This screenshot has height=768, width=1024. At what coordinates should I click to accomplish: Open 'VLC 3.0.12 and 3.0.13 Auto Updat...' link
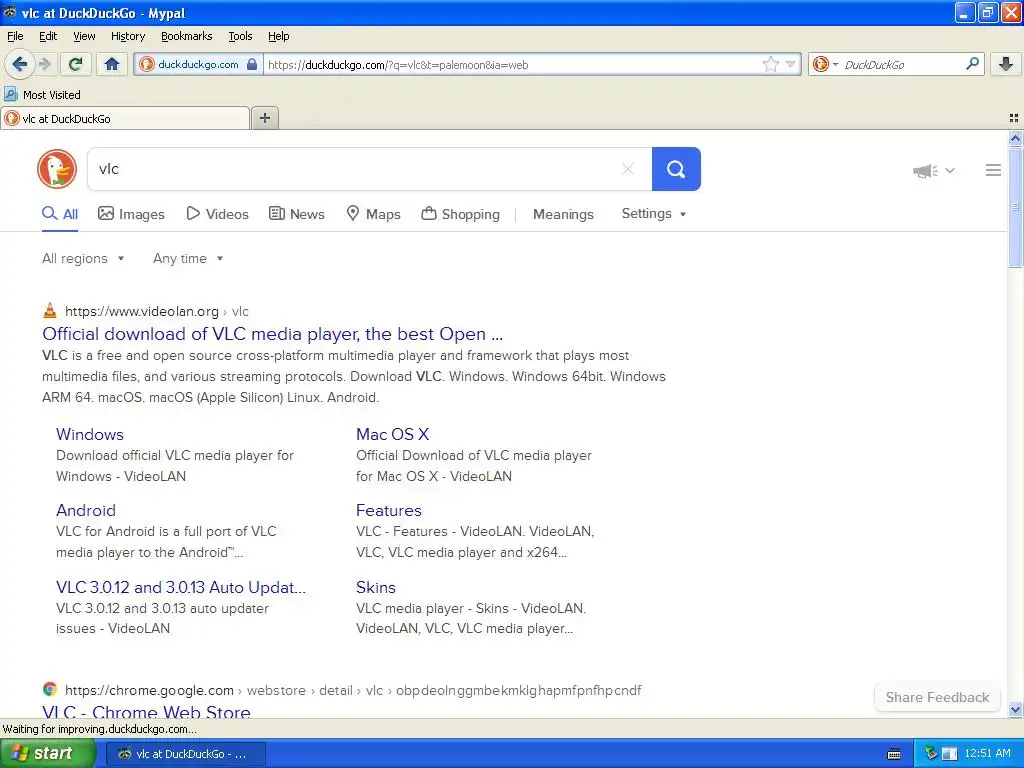(181, 587)
